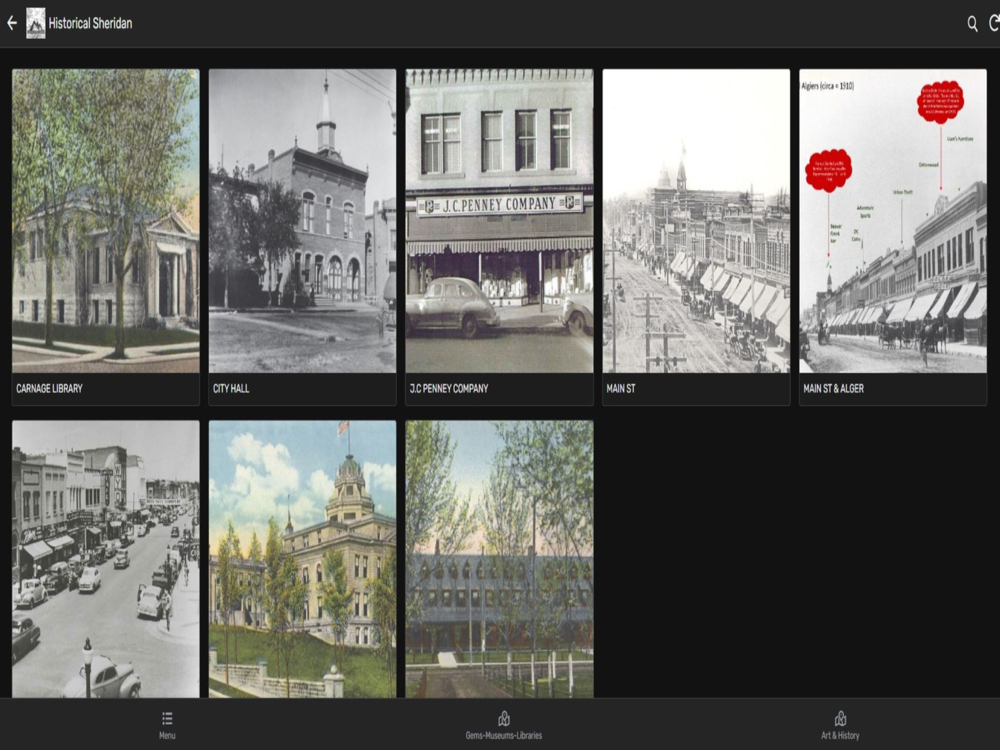1000x750 pixels.
Task: Open the Main St historic street photo
Action: click(696, 220)
